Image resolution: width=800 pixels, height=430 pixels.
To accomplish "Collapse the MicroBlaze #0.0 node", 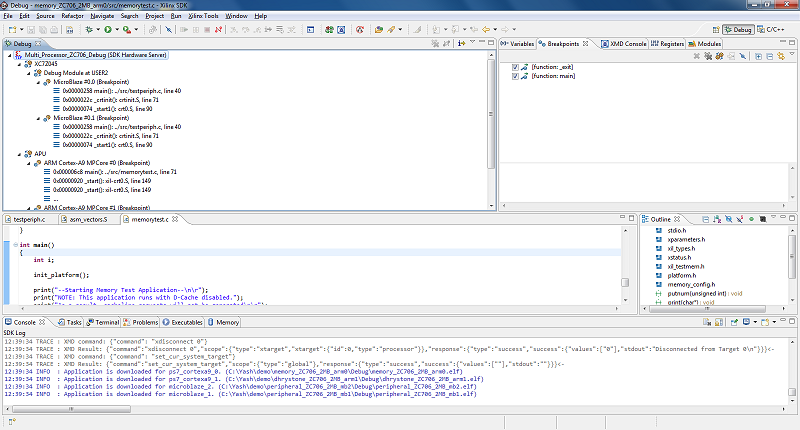I will pos(38,82).
